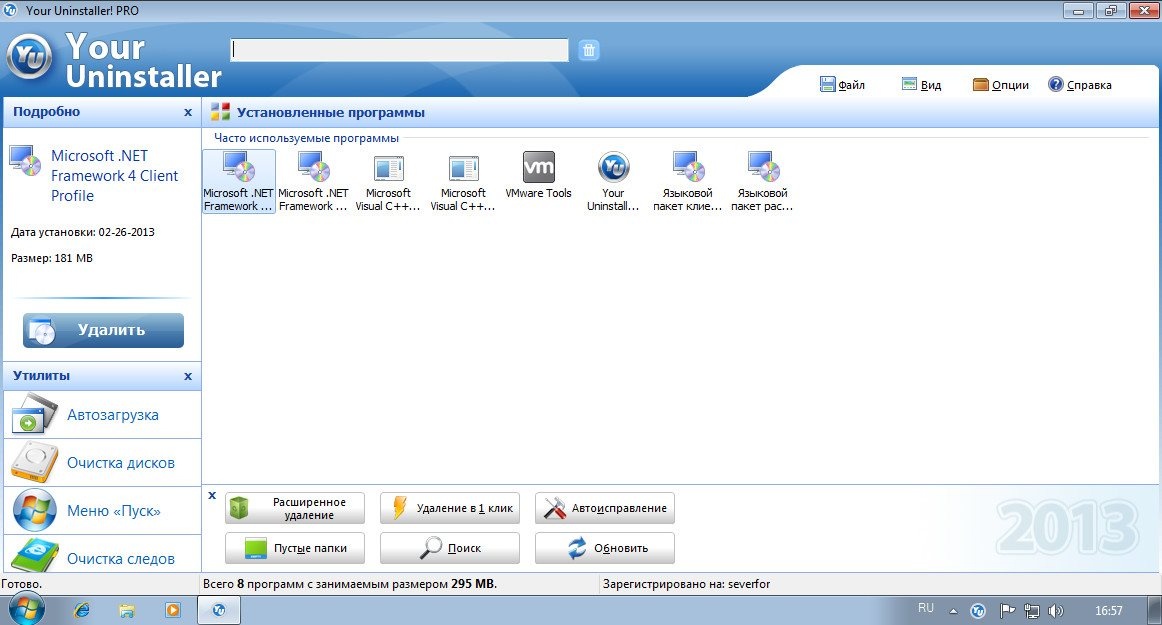Click the 16:57 taskbar clock
The width and height of the screenshot is (1162, 625).
(1109, 611)
